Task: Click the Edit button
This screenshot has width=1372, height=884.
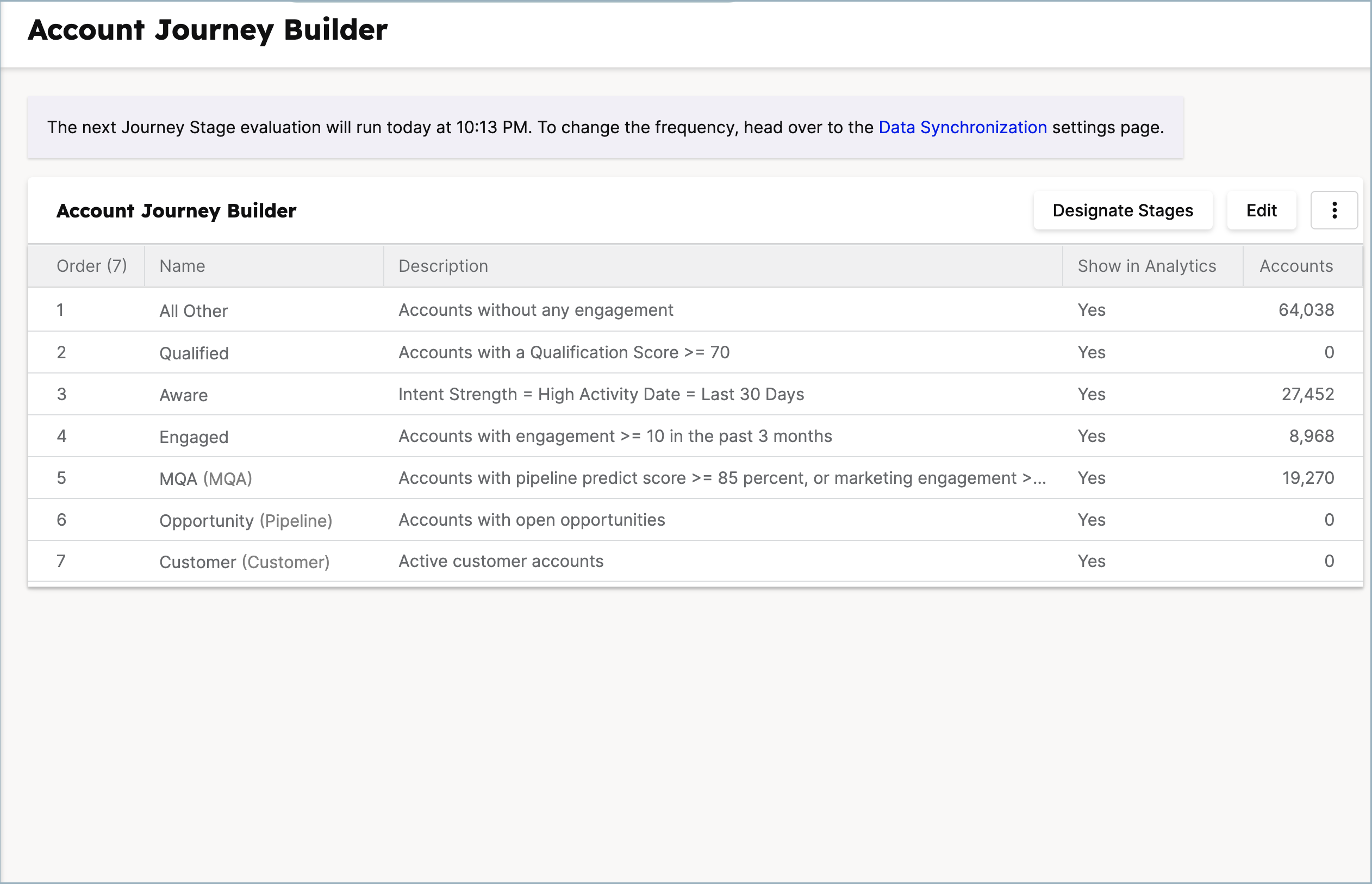Action: coord(1261,210)
